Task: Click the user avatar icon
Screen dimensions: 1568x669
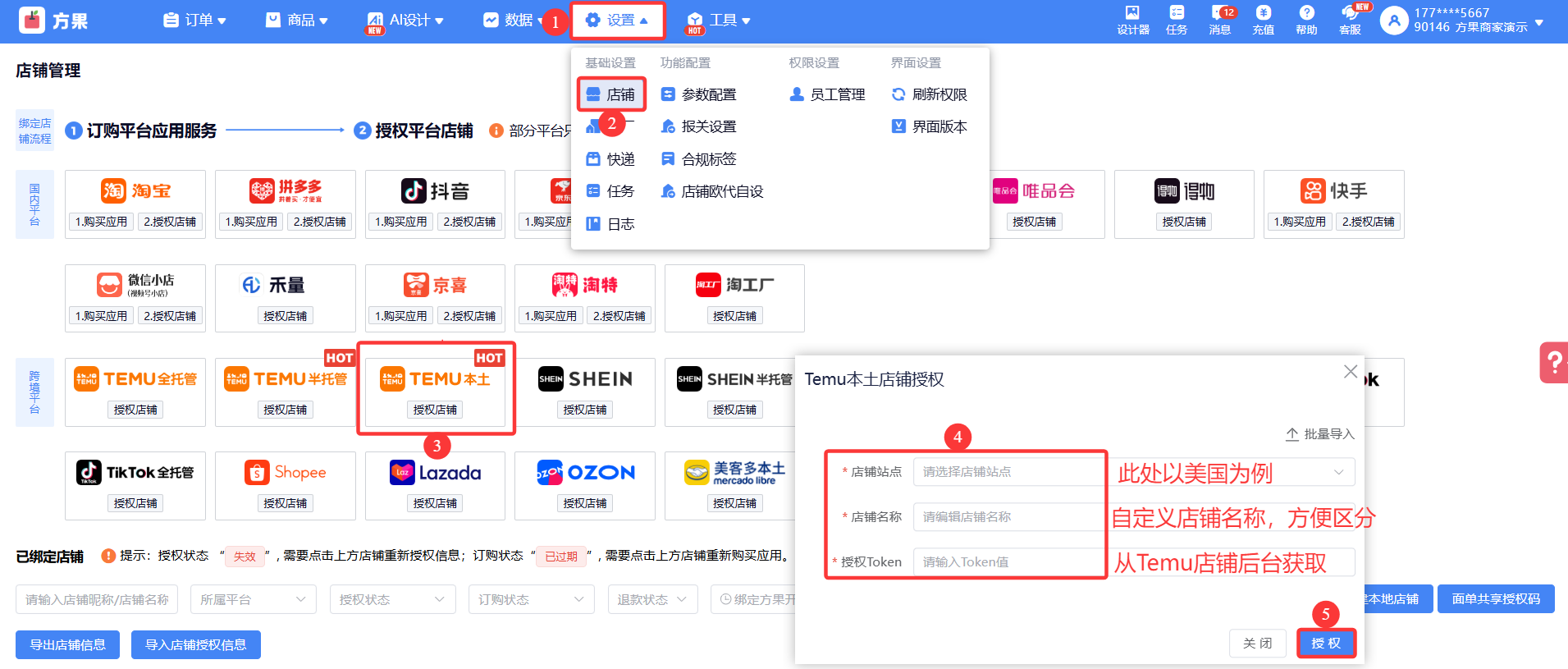Action: pyautogui.click(x=1394, y=21)
